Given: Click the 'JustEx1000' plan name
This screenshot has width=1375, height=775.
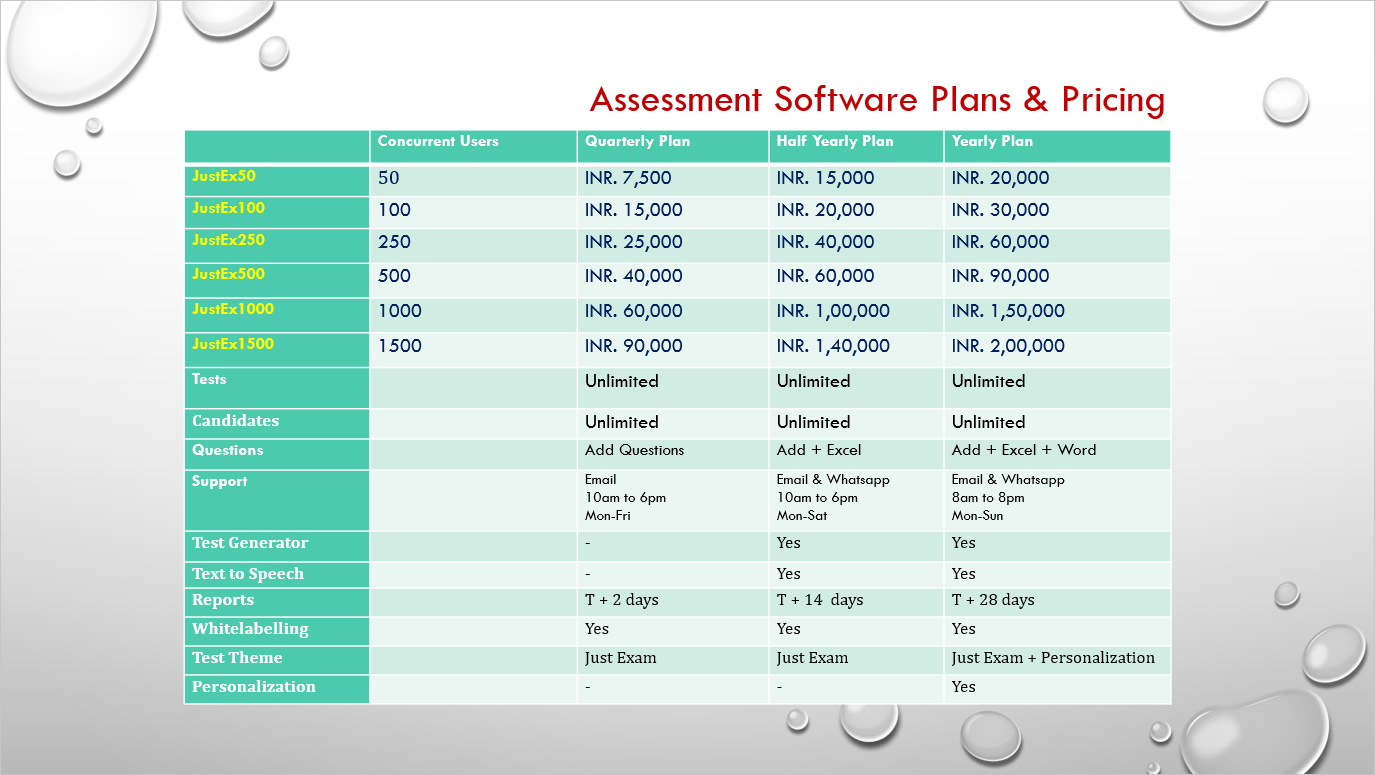Looking at the screenshot, I should (233, 308).
